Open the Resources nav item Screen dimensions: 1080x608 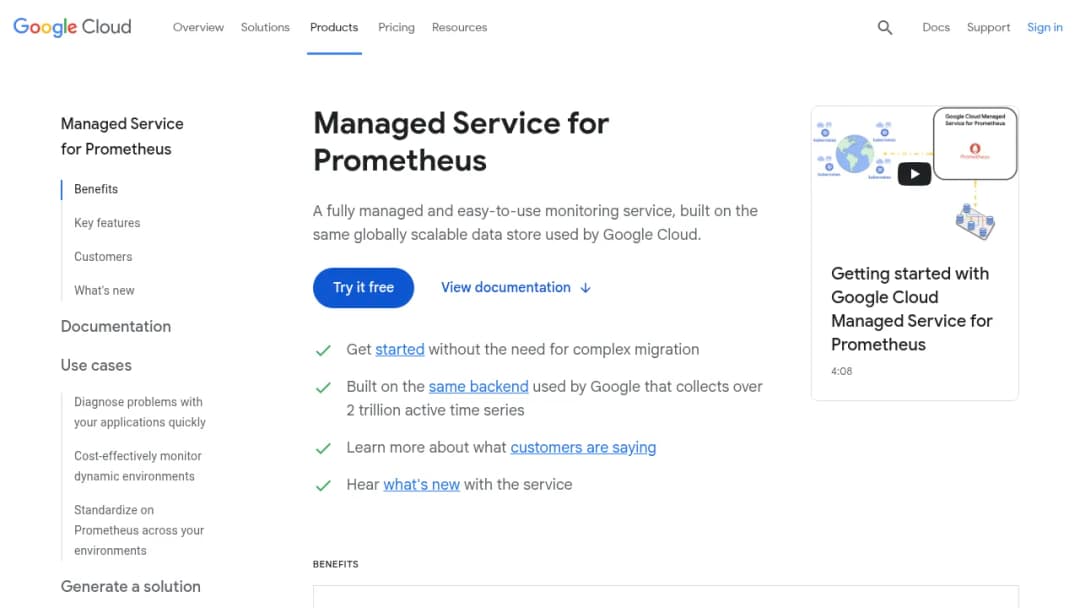pos(459,28)
